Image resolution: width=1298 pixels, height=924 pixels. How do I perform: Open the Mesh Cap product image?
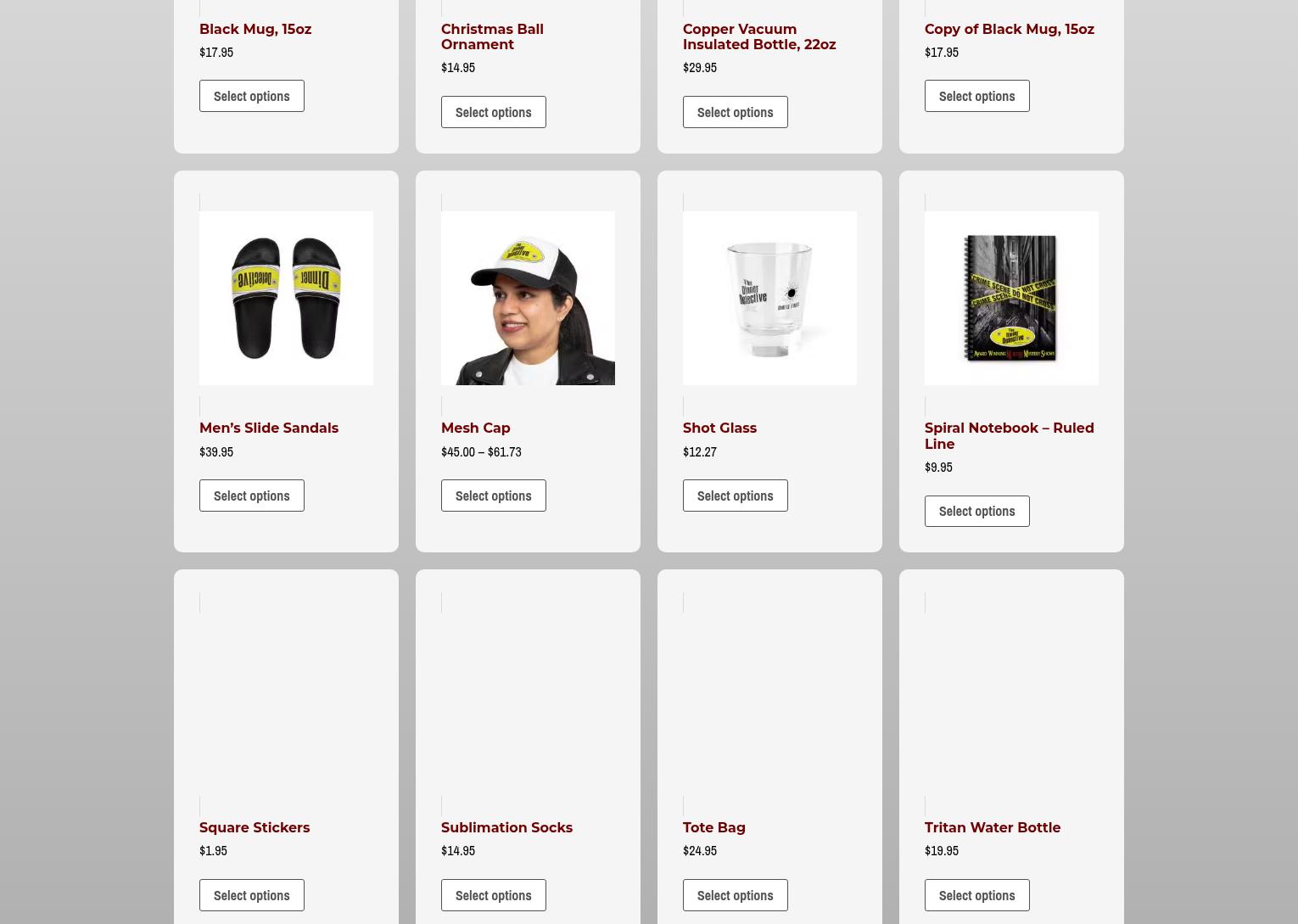528,298
